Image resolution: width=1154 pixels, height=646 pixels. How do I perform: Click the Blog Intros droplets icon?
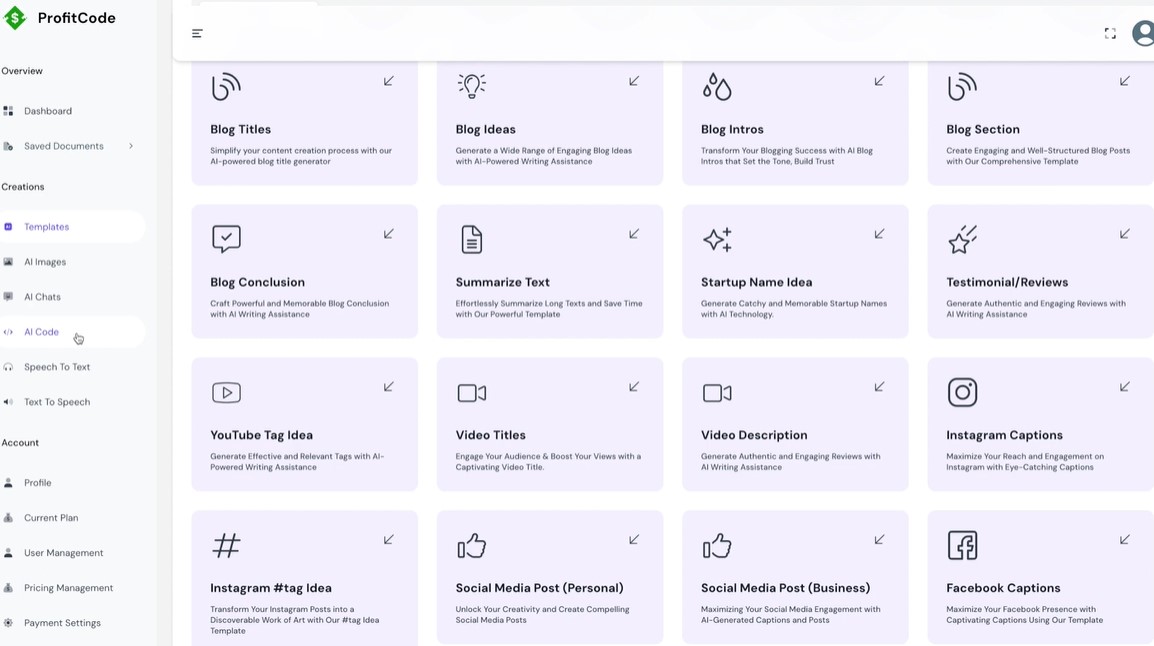717,86
